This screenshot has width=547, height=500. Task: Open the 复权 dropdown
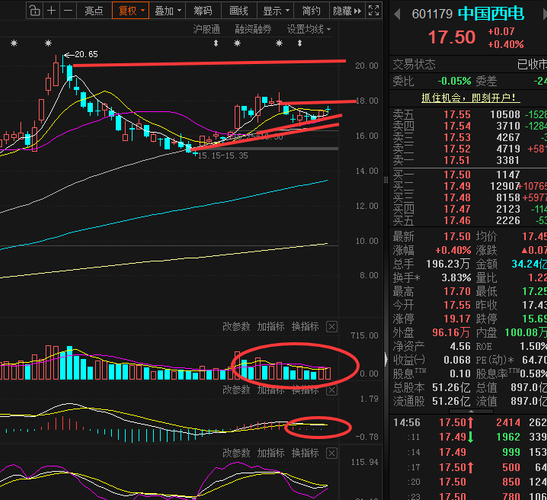click(x=130, y=11)
